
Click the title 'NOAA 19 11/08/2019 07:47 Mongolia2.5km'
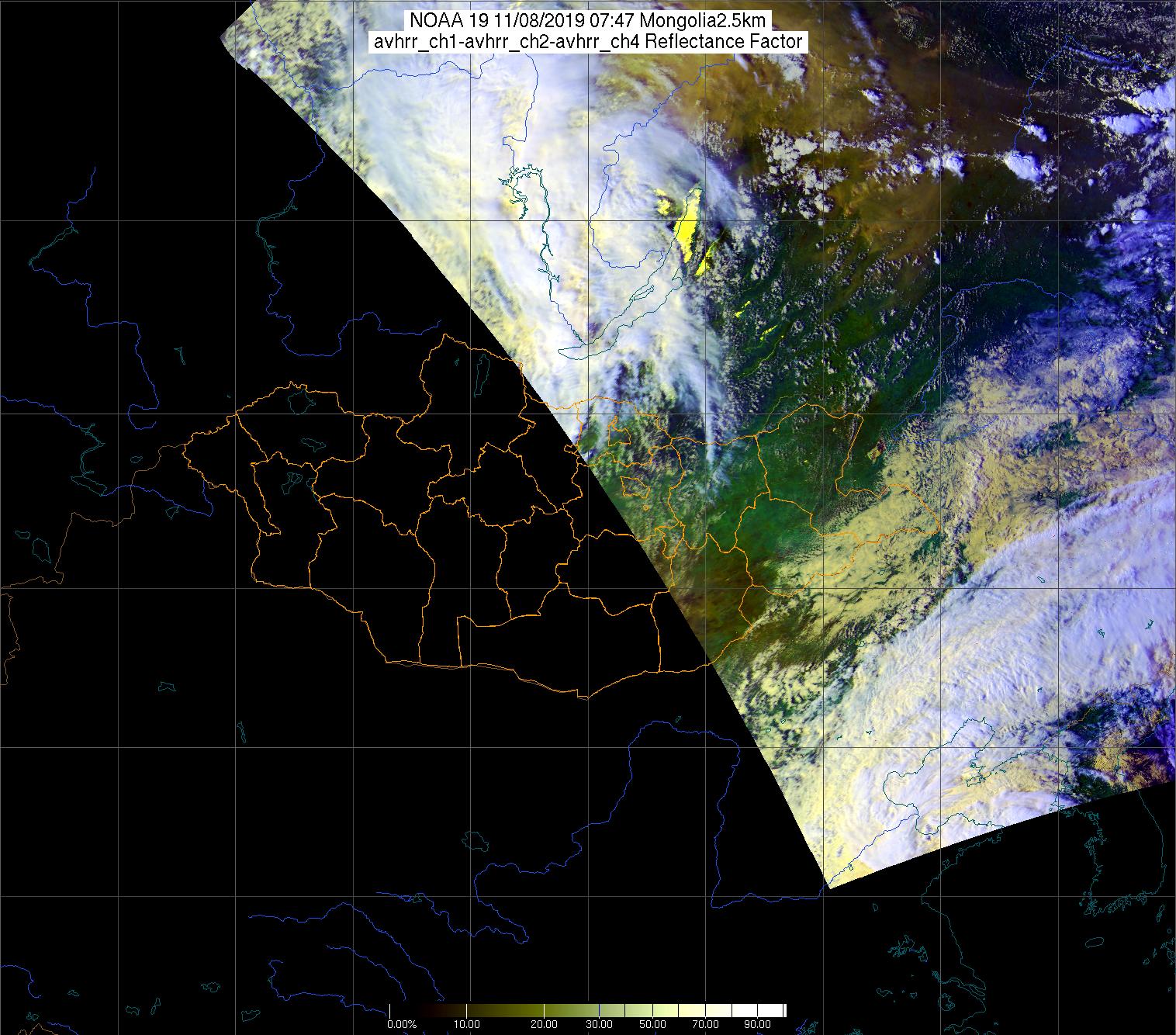(x=588, y=21)
